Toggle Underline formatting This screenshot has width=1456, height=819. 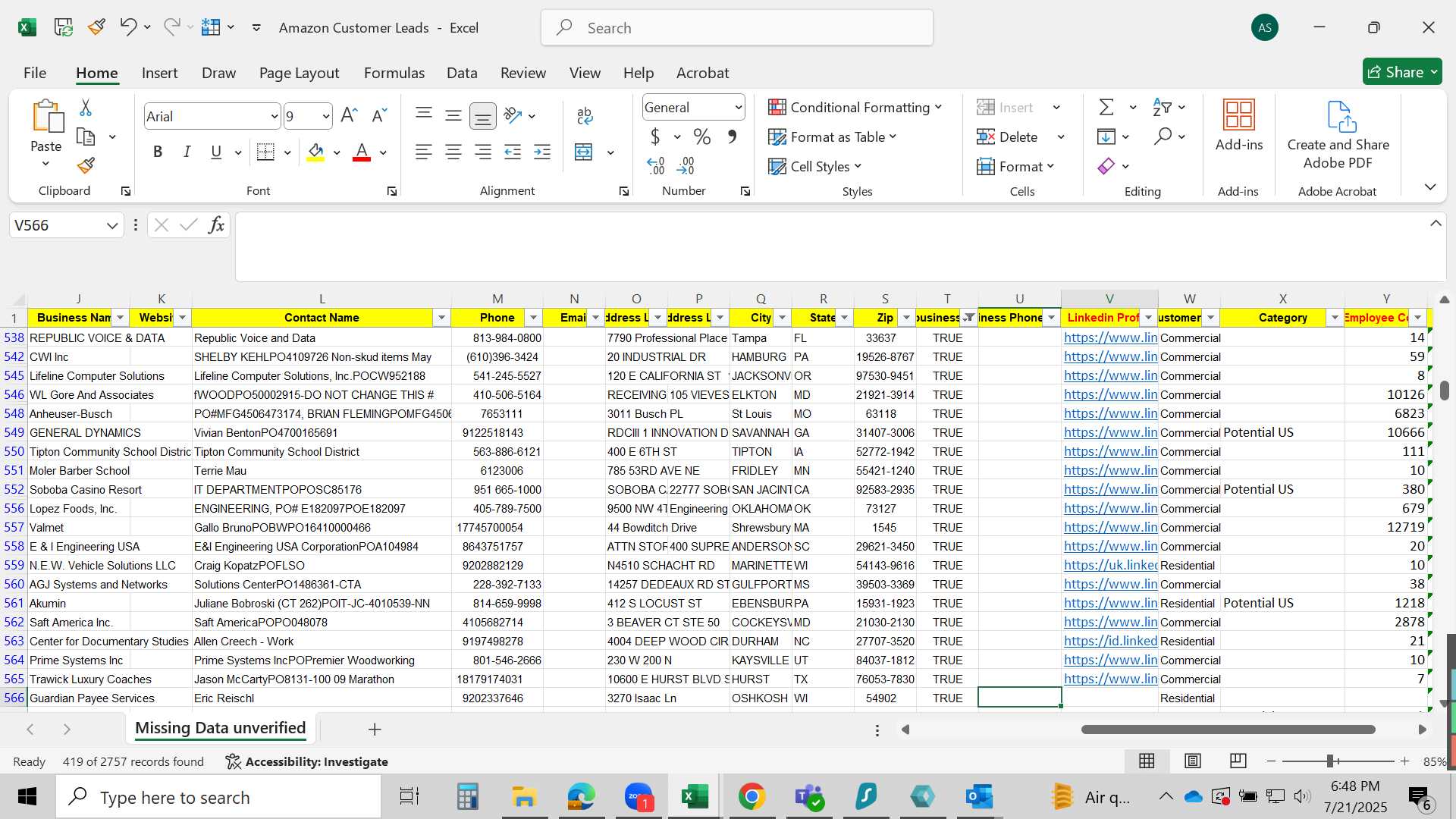point(216,152)
